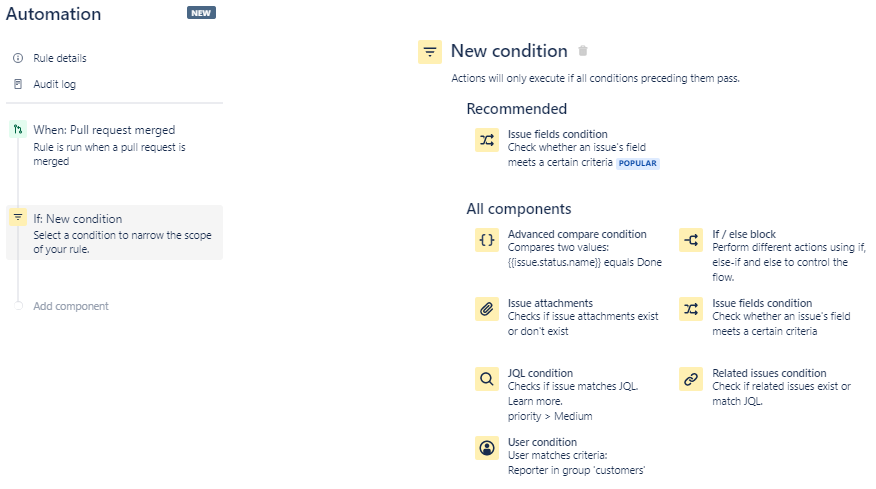The width and height of the screenshot is (876, 489).
Task: Click the trash icon beside New condition
Action: 583,51
